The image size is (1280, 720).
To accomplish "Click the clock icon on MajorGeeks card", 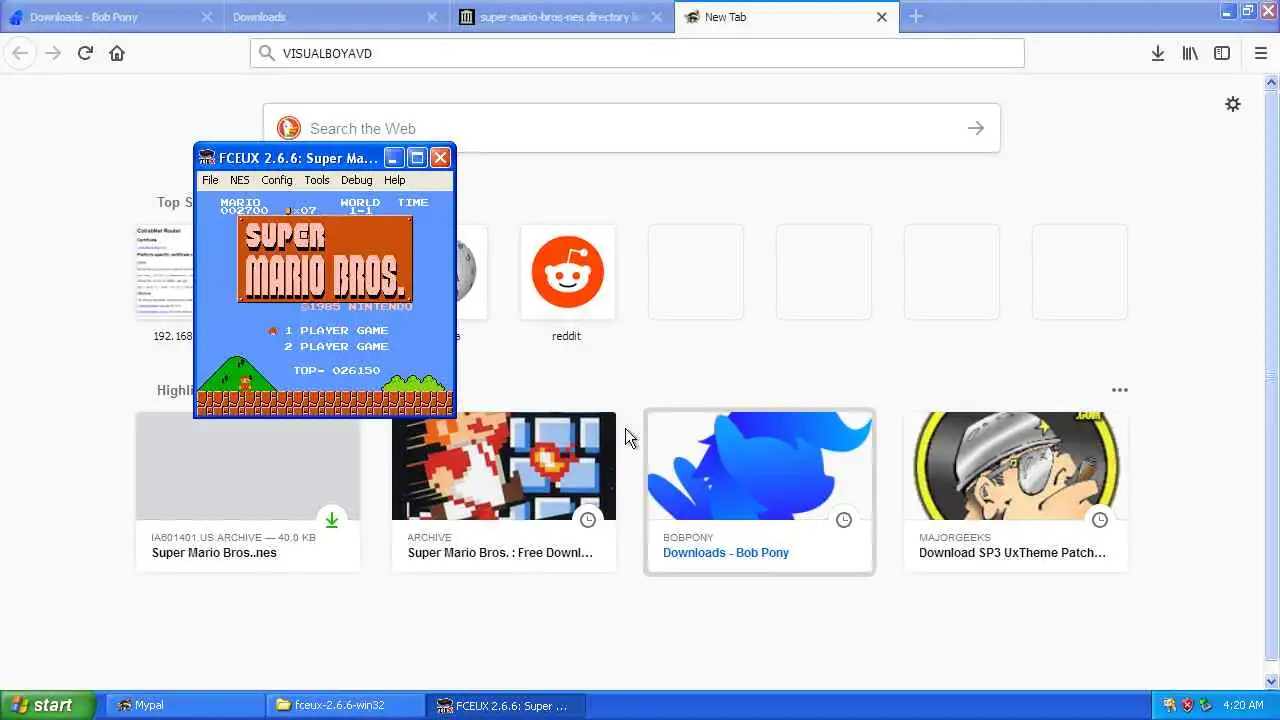I will pos(1099,520).
